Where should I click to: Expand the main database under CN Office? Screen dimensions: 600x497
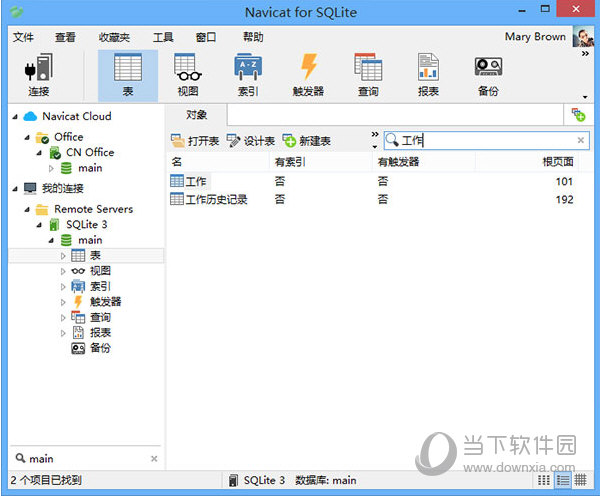[x=51, y=168]
